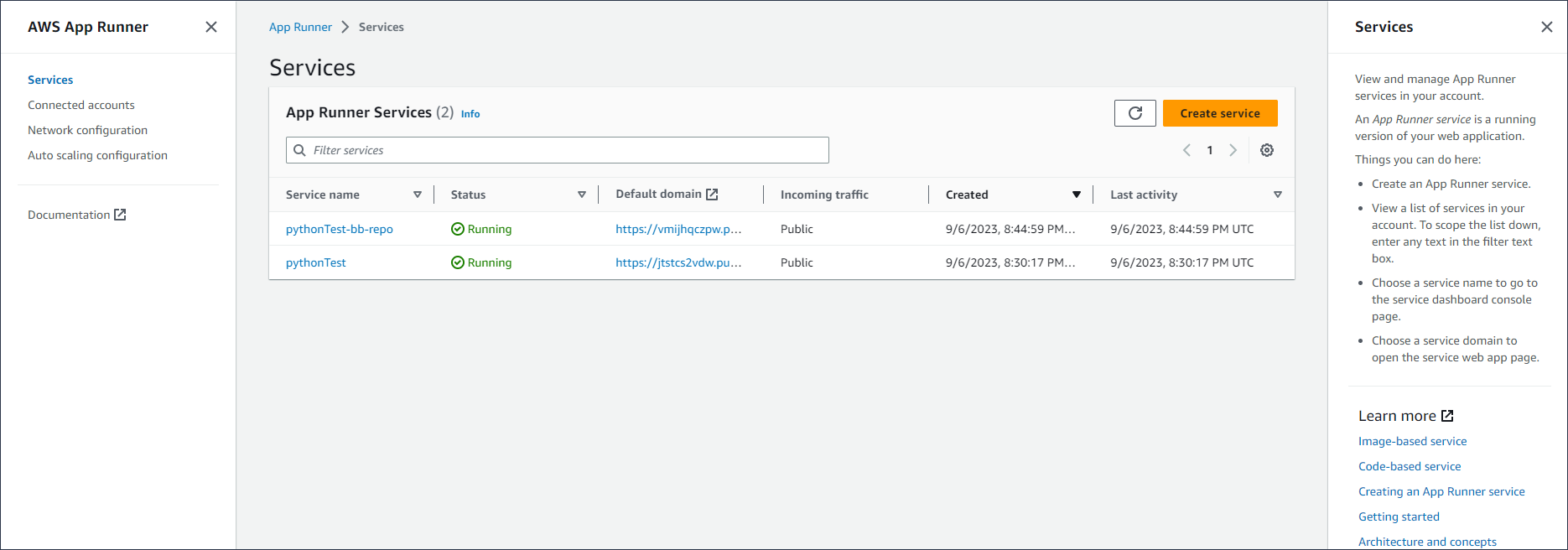The image size is (1568, 550).
Task: Click the Documentation external link icon
Action: point(120,215)
